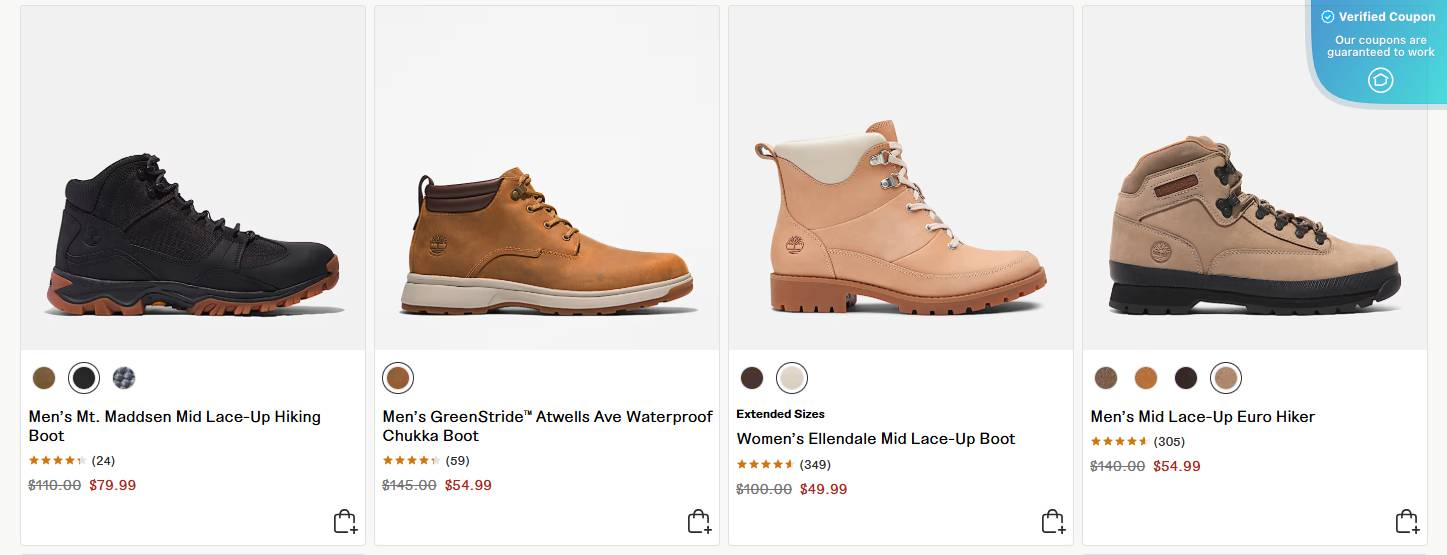The image size is (1447, 555).
Task: Add Mt. Maddsen Hiking Boot to bag
Action: pos(345,522)
